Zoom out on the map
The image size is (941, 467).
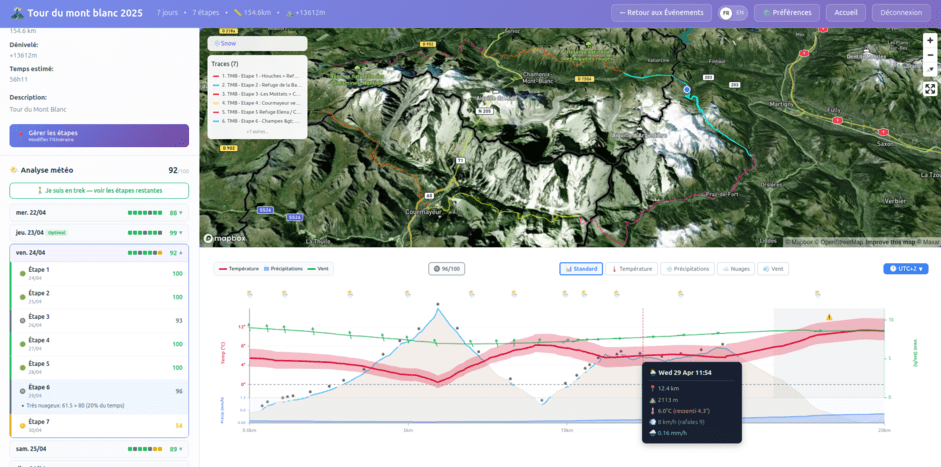click(930, 55)
